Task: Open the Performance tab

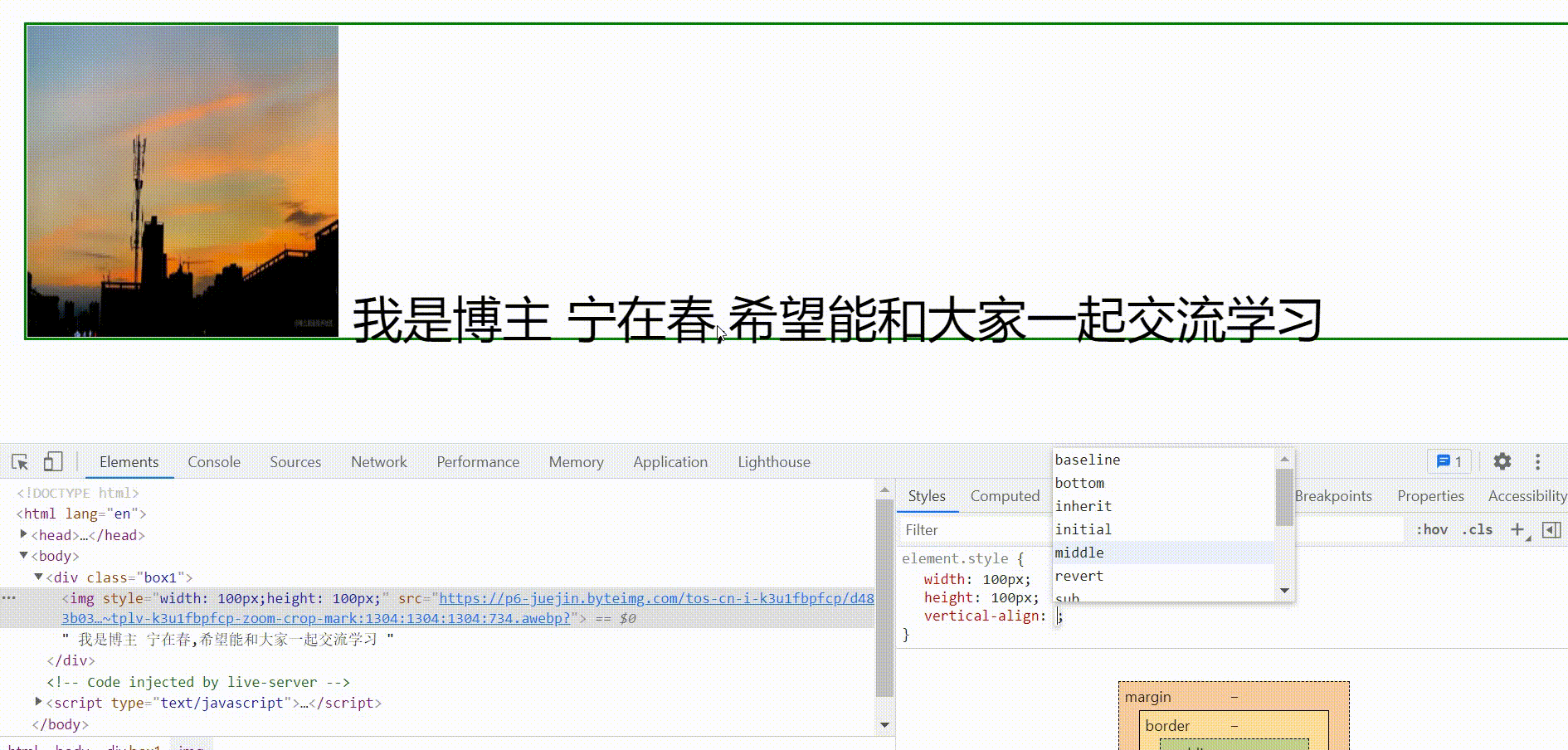Action: (x=478, y=462)
